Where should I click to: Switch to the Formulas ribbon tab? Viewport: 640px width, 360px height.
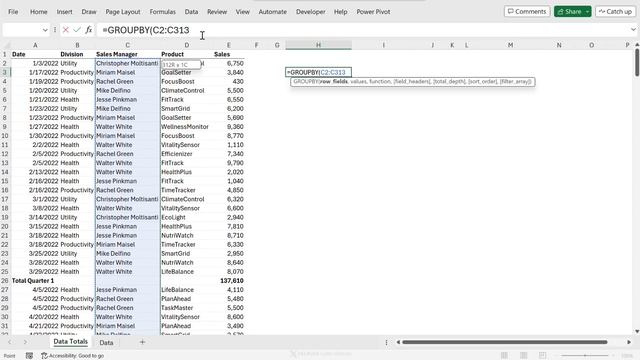pos(162,12)
